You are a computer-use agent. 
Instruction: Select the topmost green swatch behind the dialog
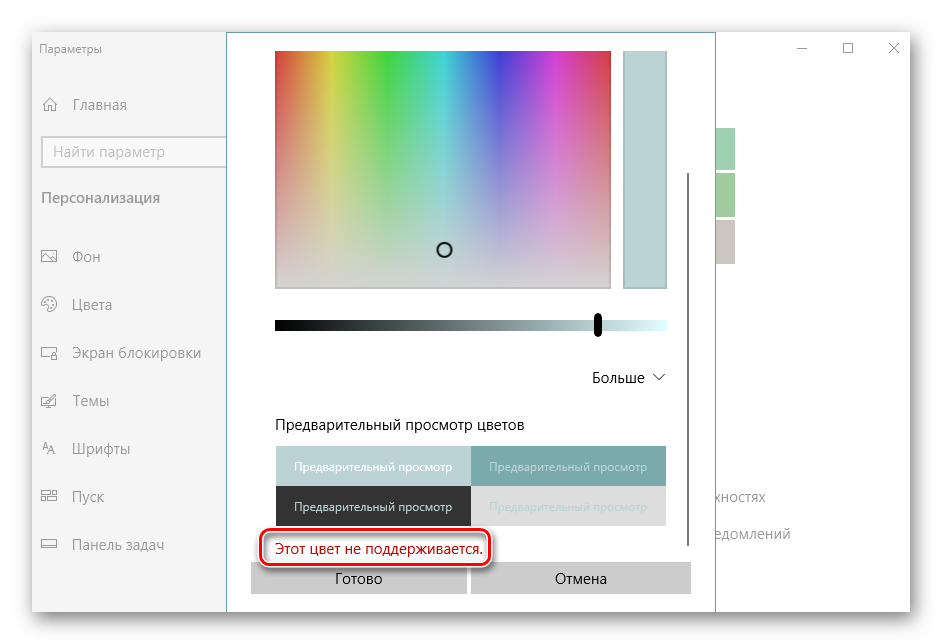click(x=725, y=148)
